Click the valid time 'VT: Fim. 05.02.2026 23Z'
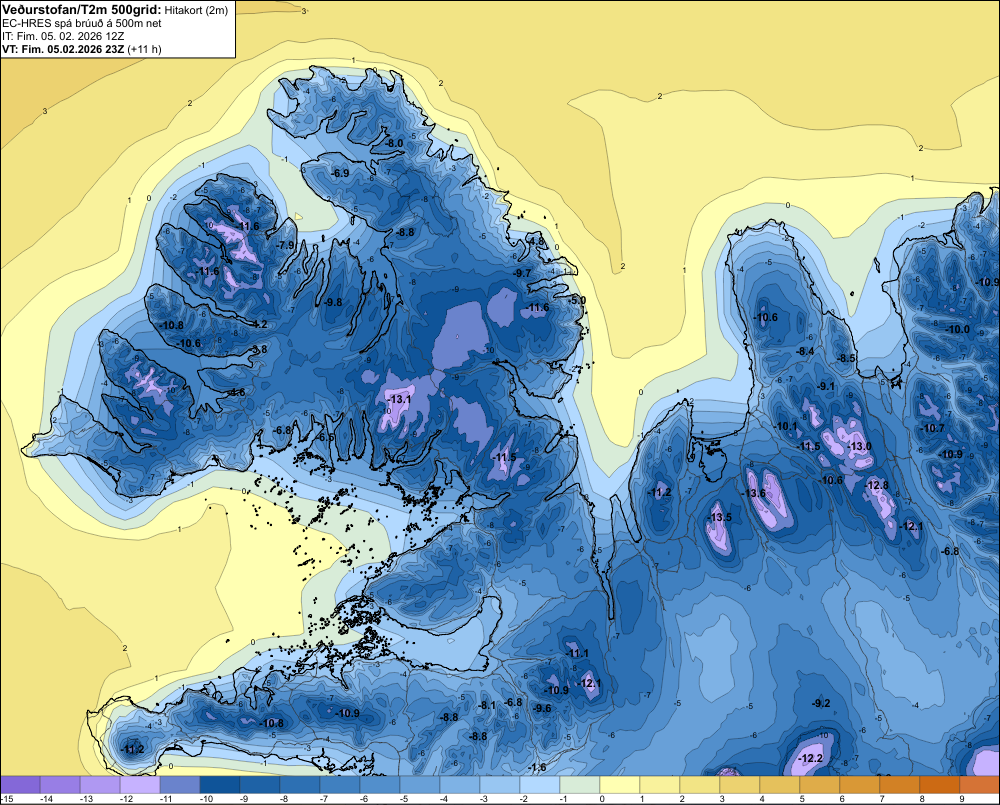 63,49
